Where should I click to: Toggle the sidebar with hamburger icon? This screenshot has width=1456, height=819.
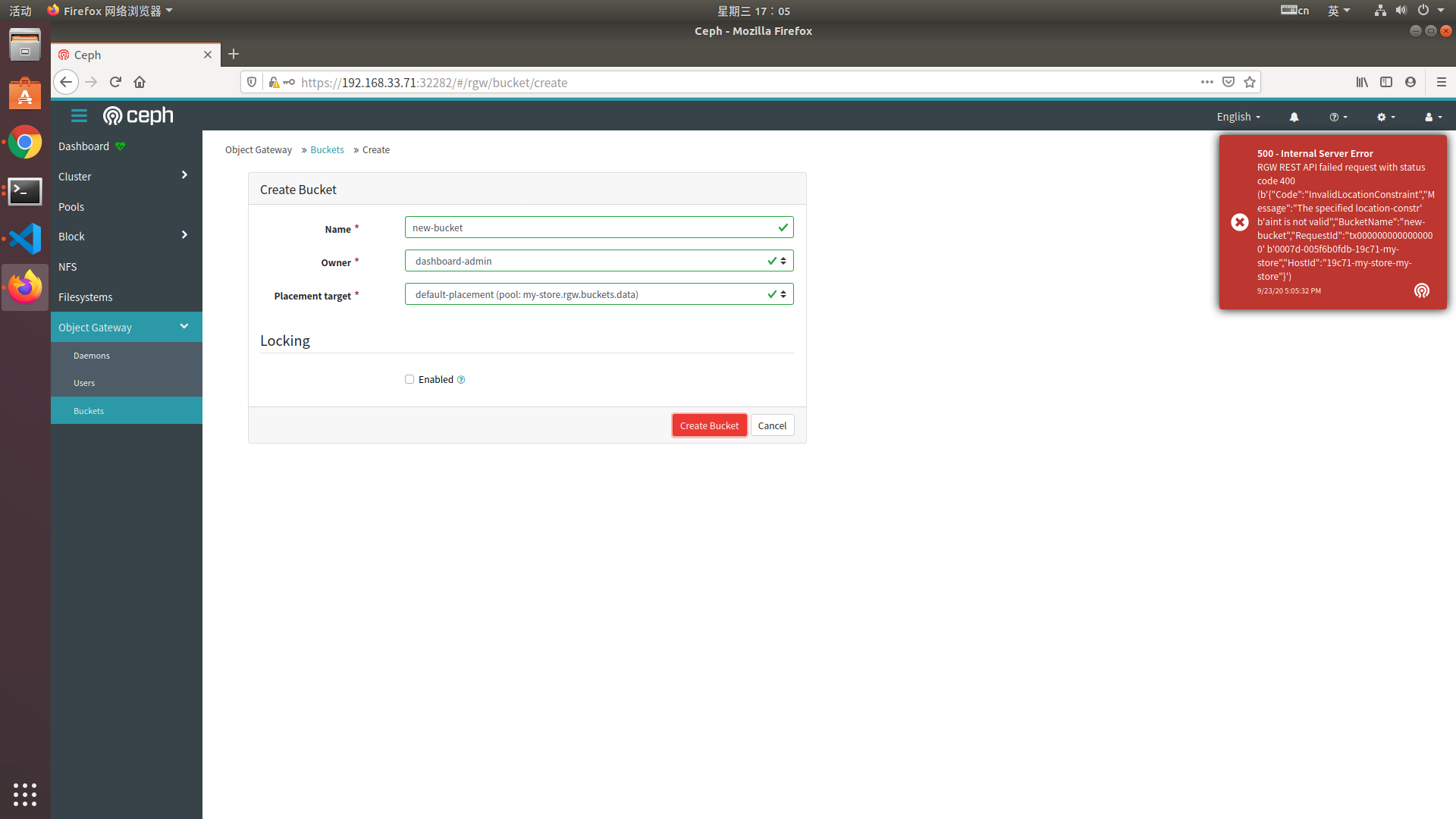79,115
